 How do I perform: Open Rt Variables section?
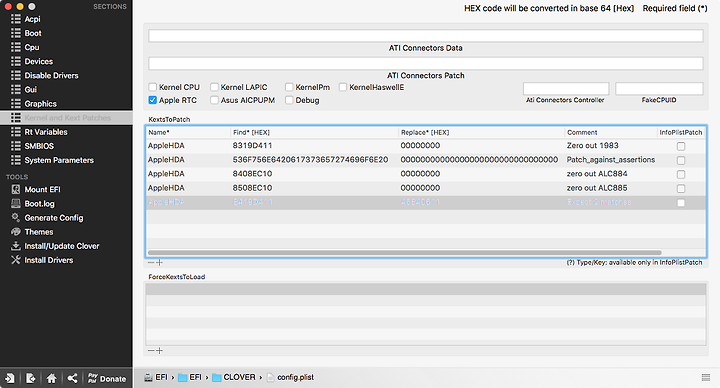click(45, 132)
